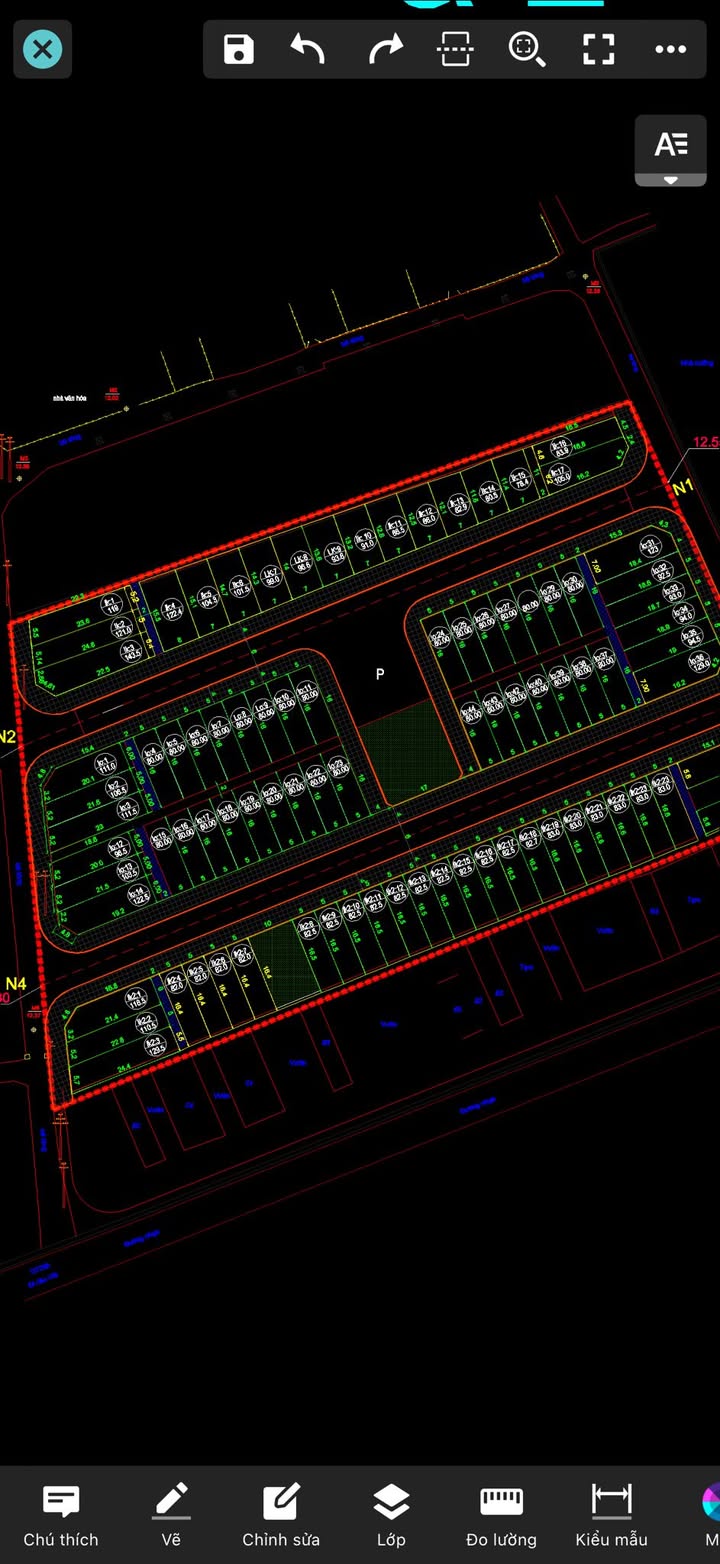Tap the yellow N4 node label
Screen dimensions: 720x1564
(16, 983)
